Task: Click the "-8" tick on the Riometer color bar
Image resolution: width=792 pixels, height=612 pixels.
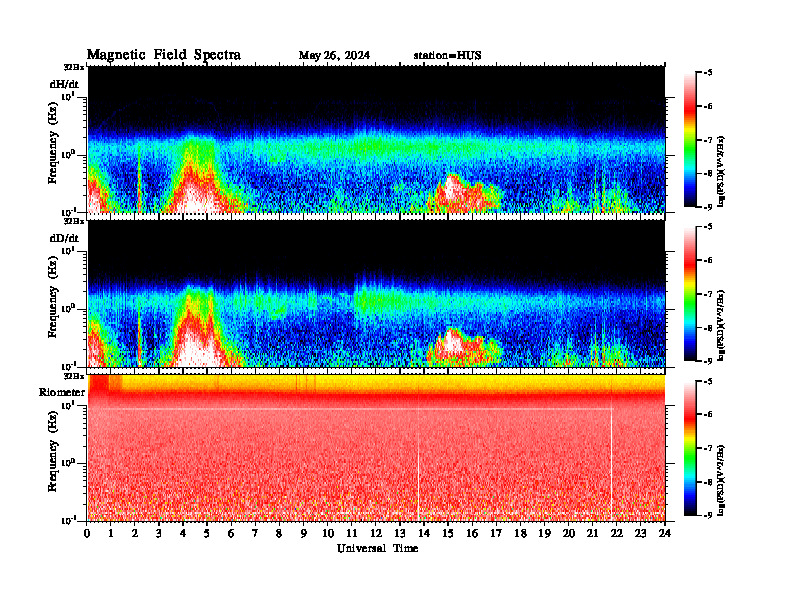Action: point(708,482)
